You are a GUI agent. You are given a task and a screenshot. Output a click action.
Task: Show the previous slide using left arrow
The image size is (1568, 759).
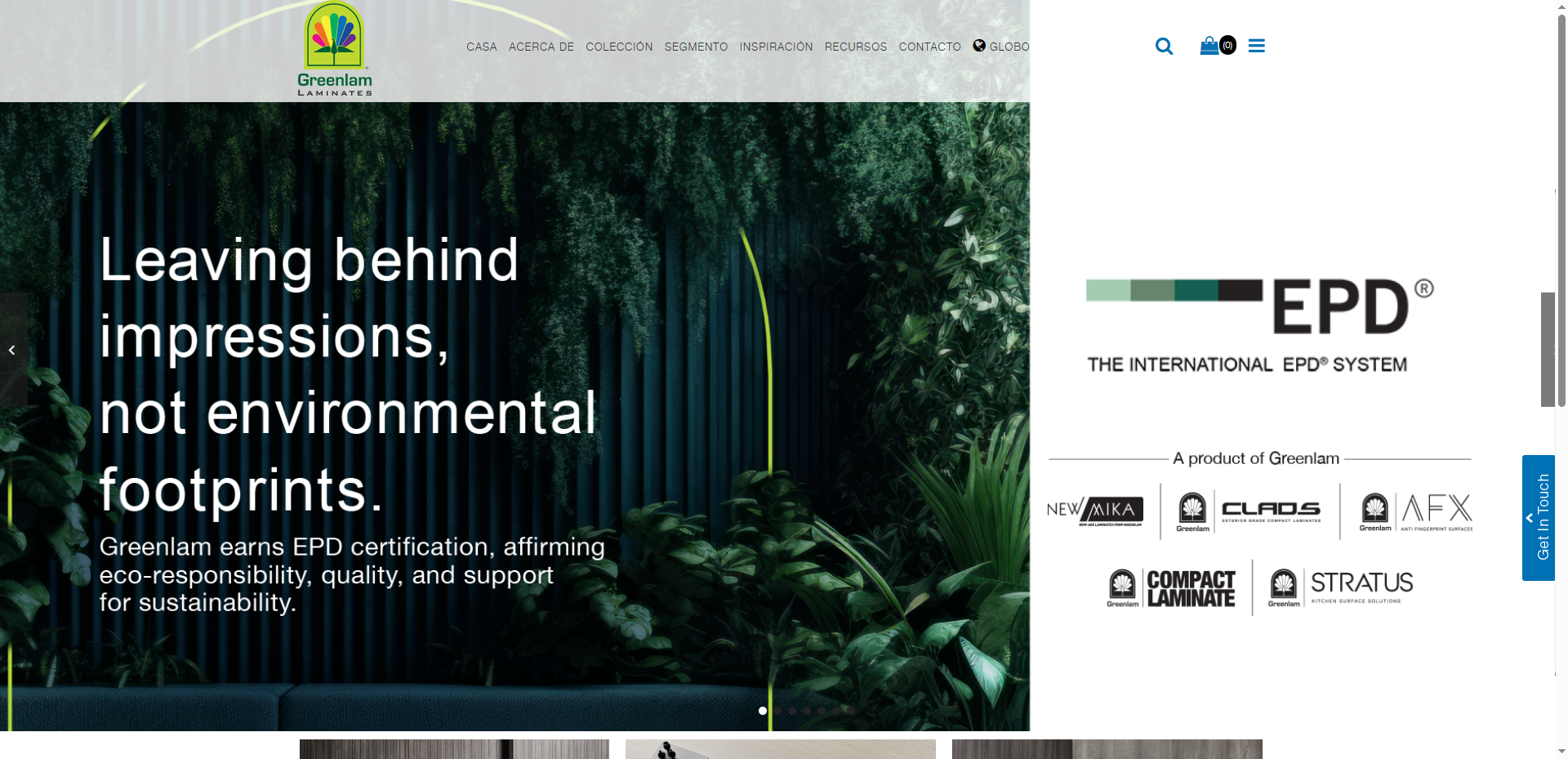(12, 350)
